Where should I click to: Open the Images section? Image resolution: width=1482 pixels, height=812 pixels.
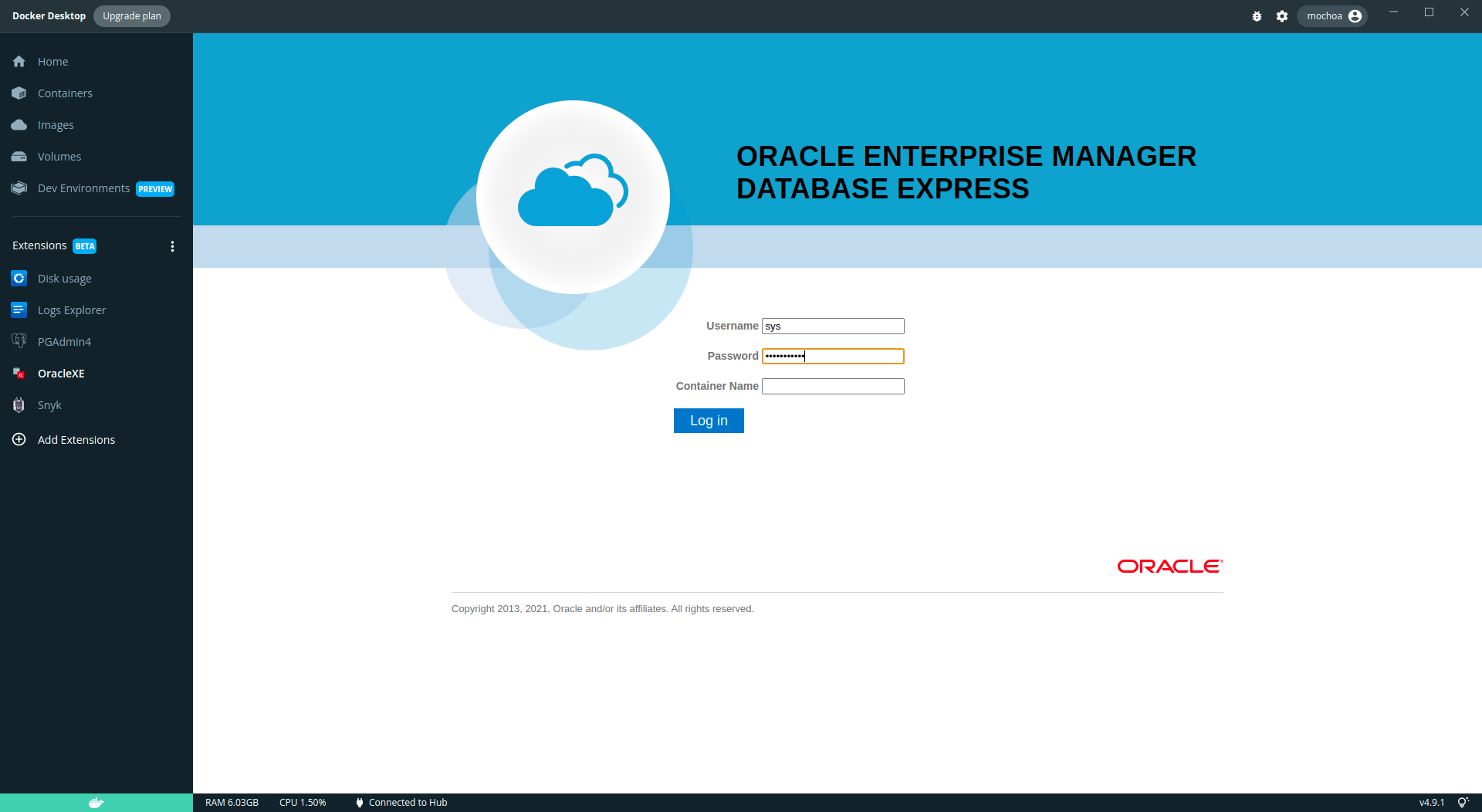coord(56,125)
